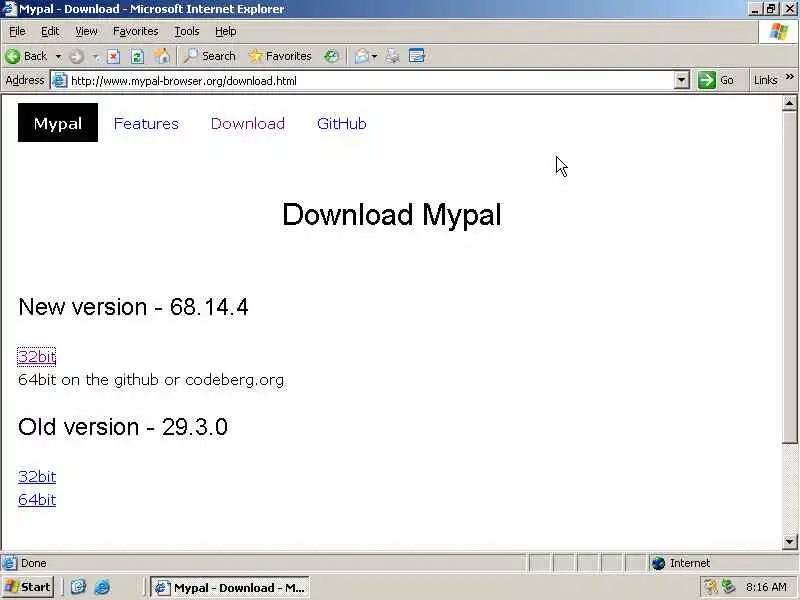
Task: Click the Mail toolbar icon
Action: 362,56
